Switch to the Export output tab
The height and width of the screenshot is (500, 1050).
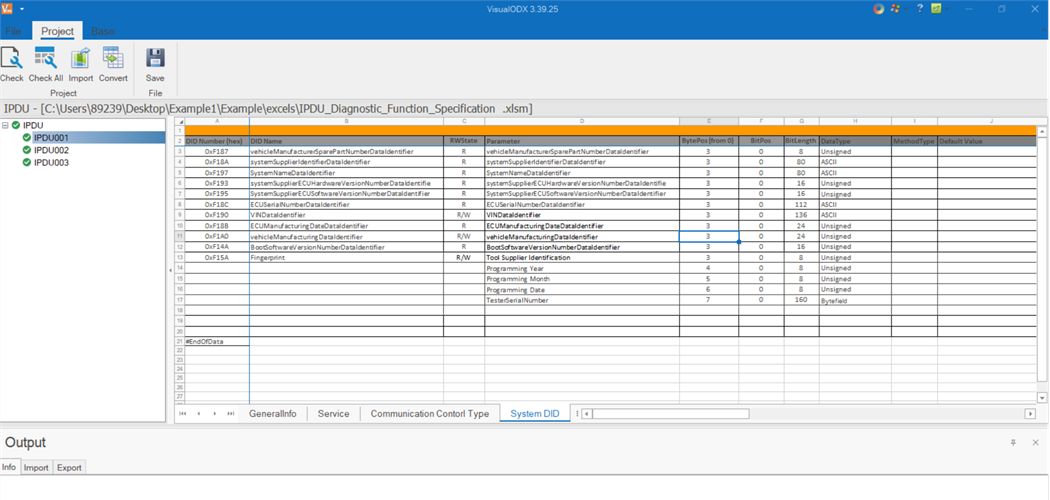click(69, 468)
